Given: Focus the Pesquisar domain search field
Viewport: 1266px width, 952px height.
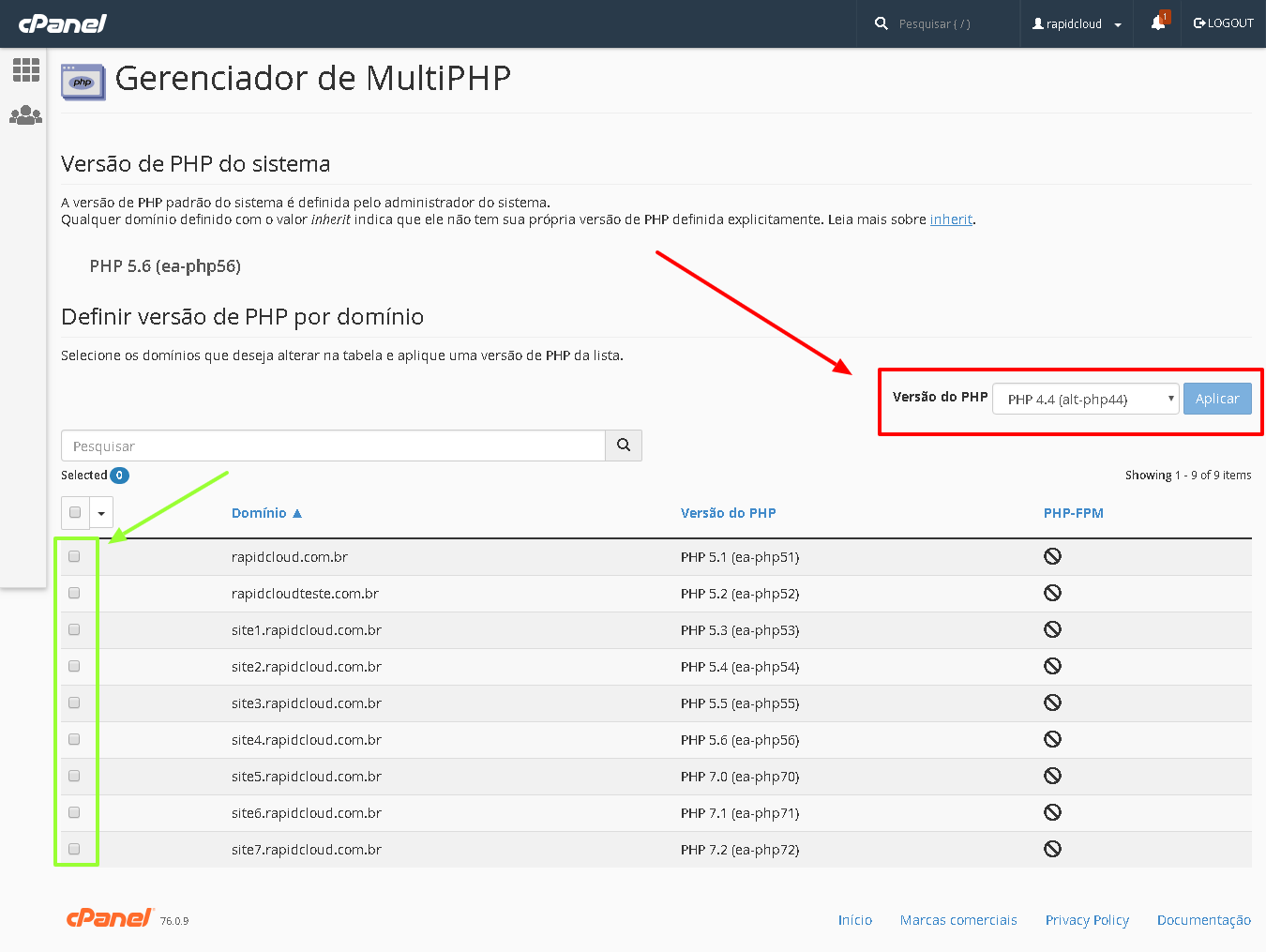Looking at the screenshot, I should [333, 446].
